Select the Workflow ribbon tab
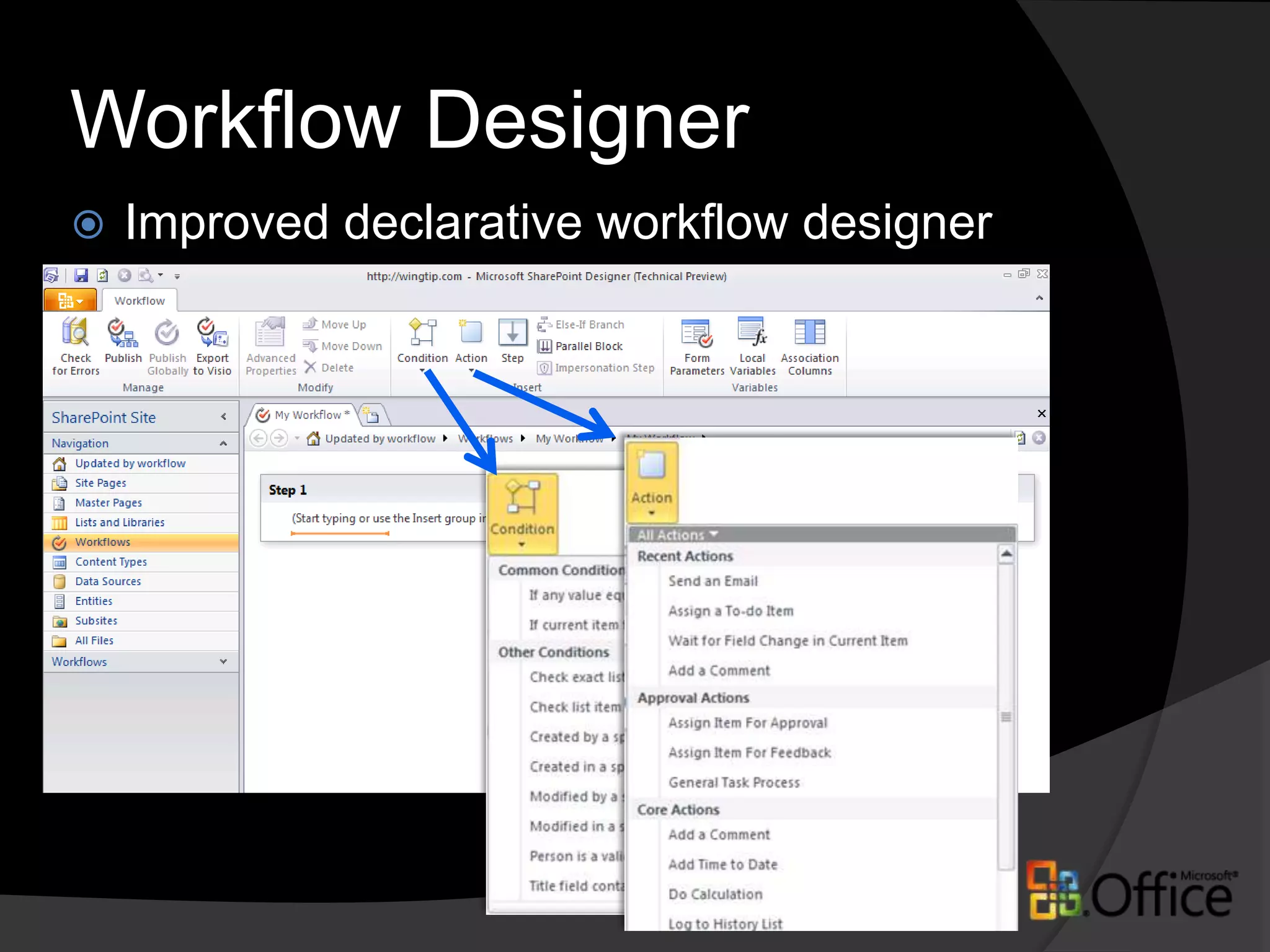Viewport: 1270px width, 952px height. click(x=140, y=301)
